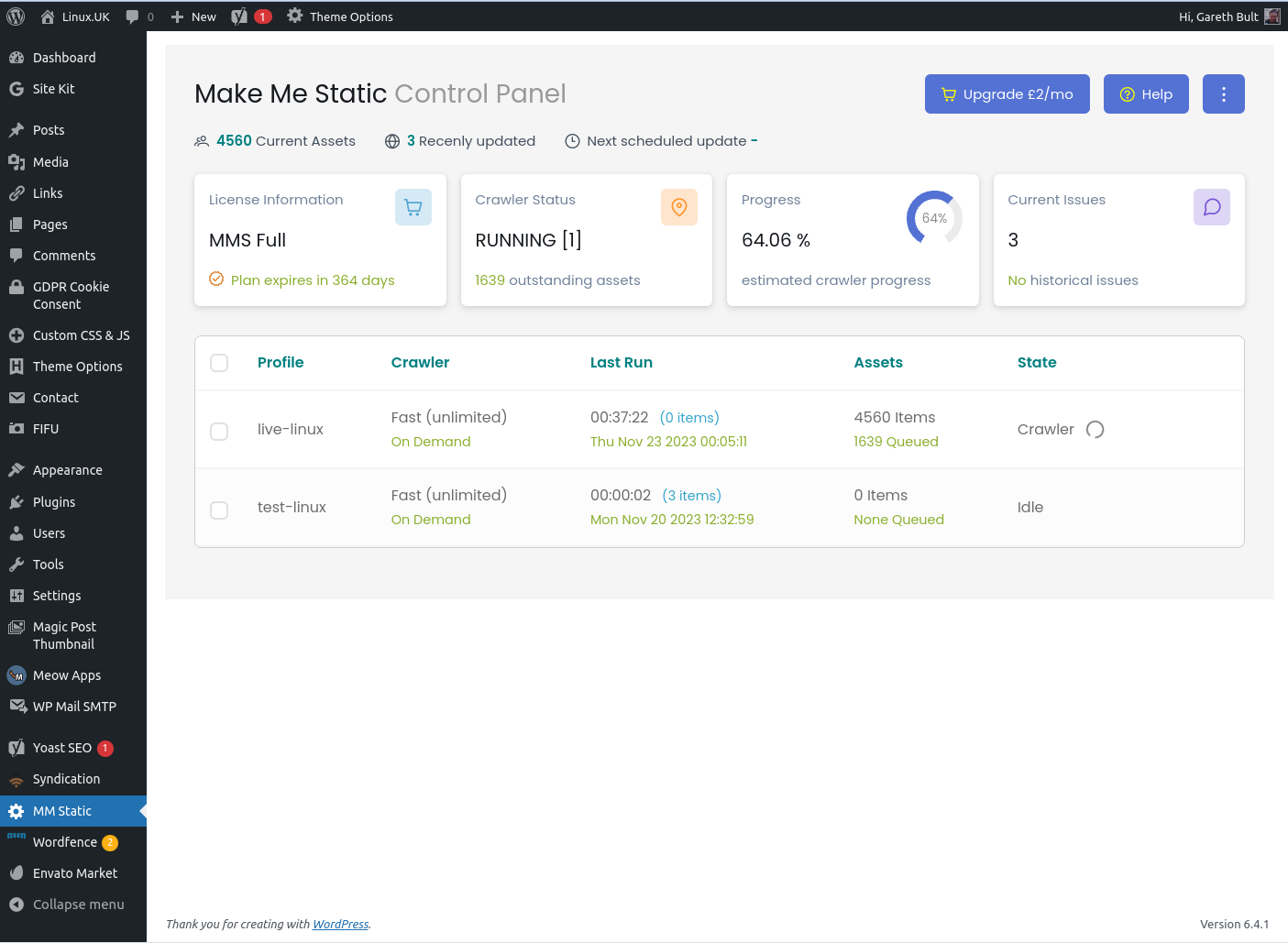Click the 'test-linux' profile name

(x=292, y=508)
